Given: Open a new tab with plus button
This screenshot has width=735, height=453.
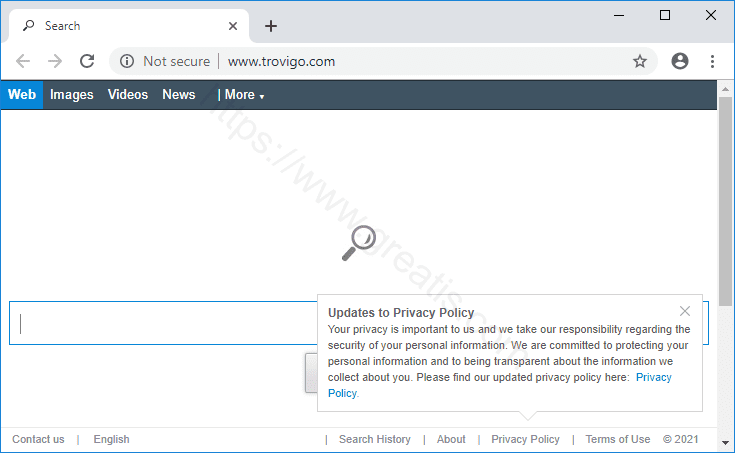Looking at the screenshot, I should tap(270, 26).
